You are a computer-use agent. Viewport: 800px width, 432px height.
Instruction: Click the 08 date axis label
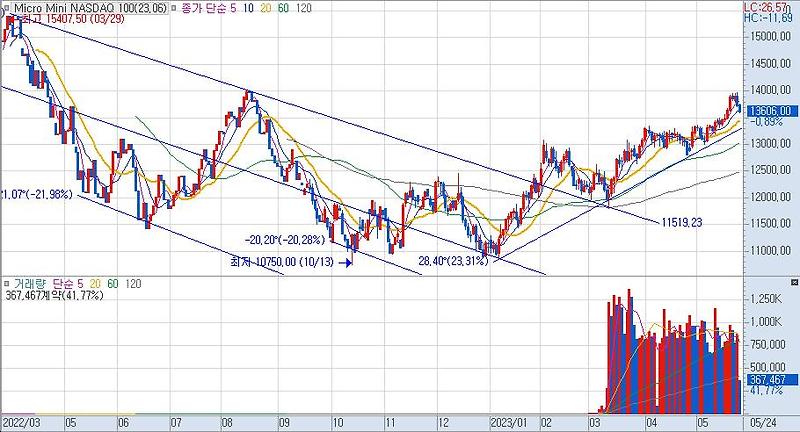click(227, 423)
